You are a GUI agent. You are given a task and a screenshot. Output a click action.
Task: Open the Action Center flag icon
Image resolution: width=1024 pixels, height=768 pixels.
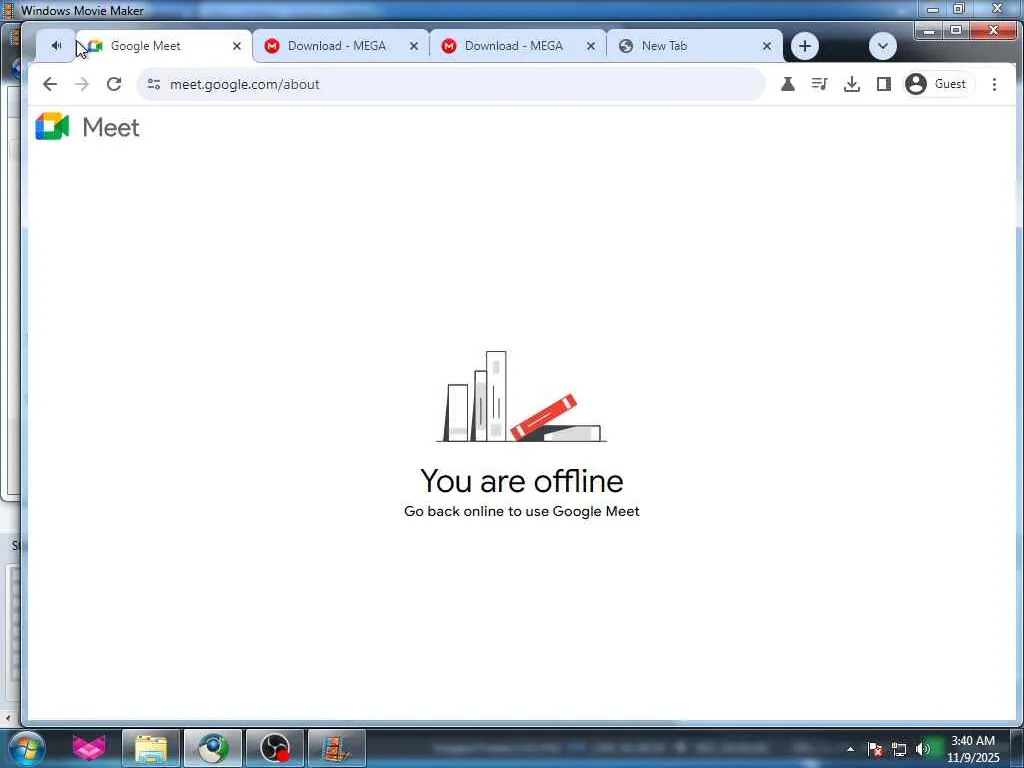tap(875, 749)
